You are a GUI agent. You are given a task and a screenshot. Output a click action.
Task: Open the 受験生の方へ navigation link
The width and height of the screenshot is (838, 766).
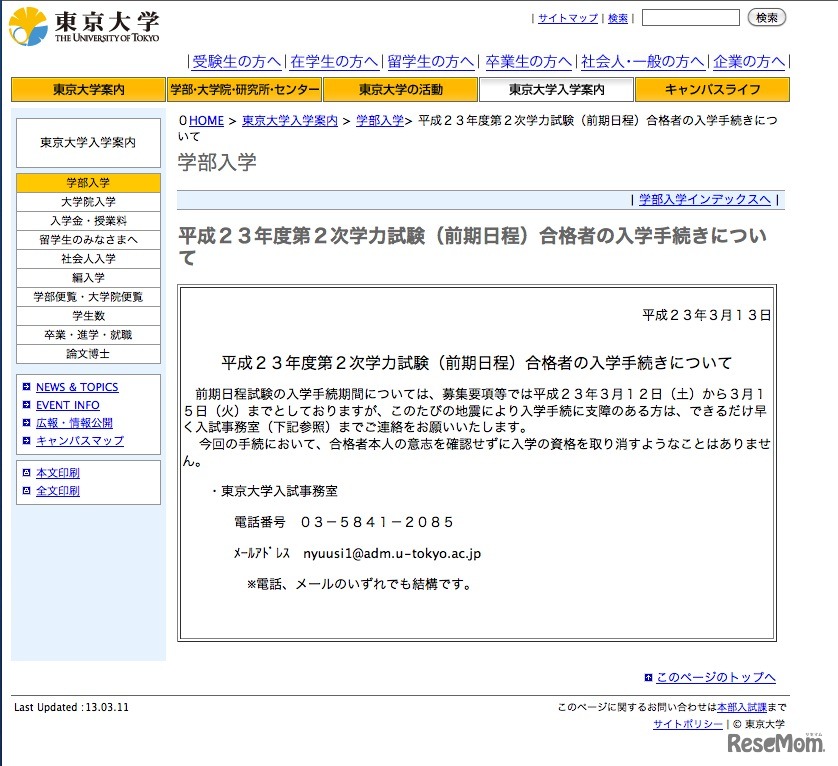coord(235,60)
